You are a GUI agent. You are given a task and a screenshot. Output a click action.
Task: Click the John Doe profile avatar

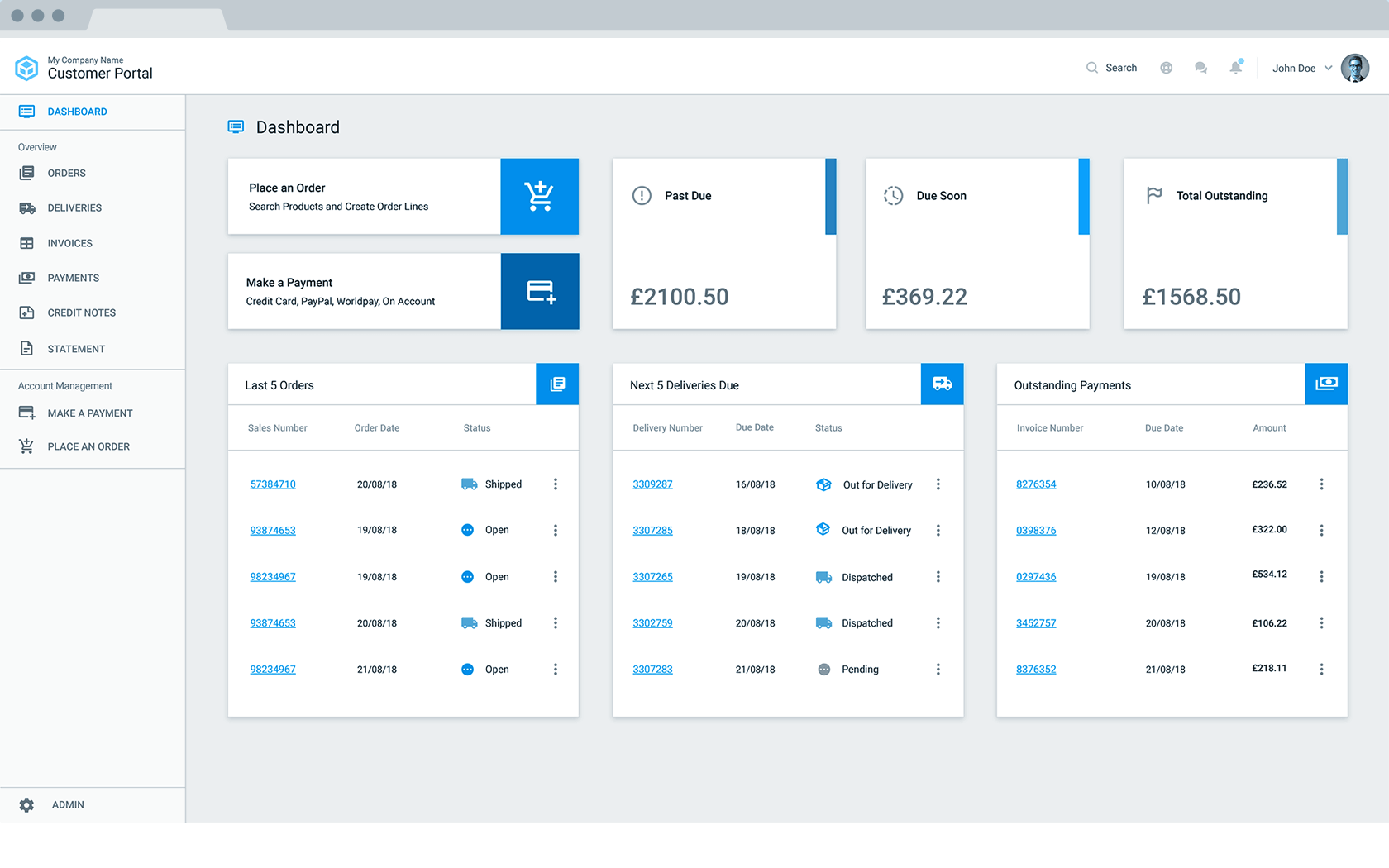tap(1355, 68)
